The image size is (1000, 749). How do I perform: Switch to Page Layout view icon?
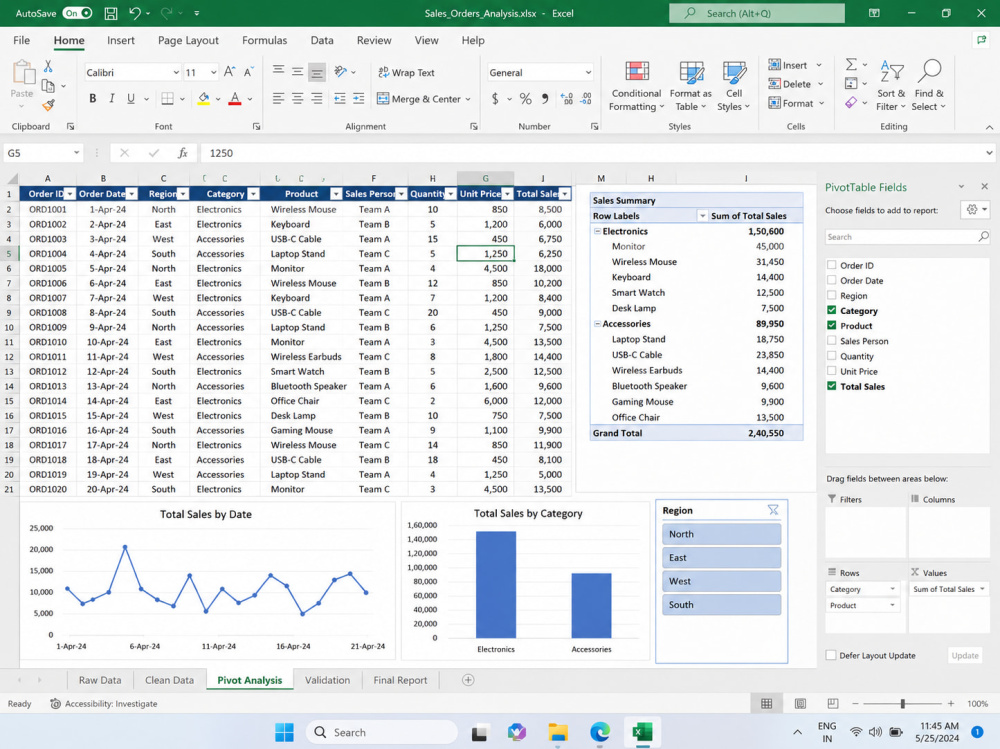pyautogui.click(x=800, y=704)
